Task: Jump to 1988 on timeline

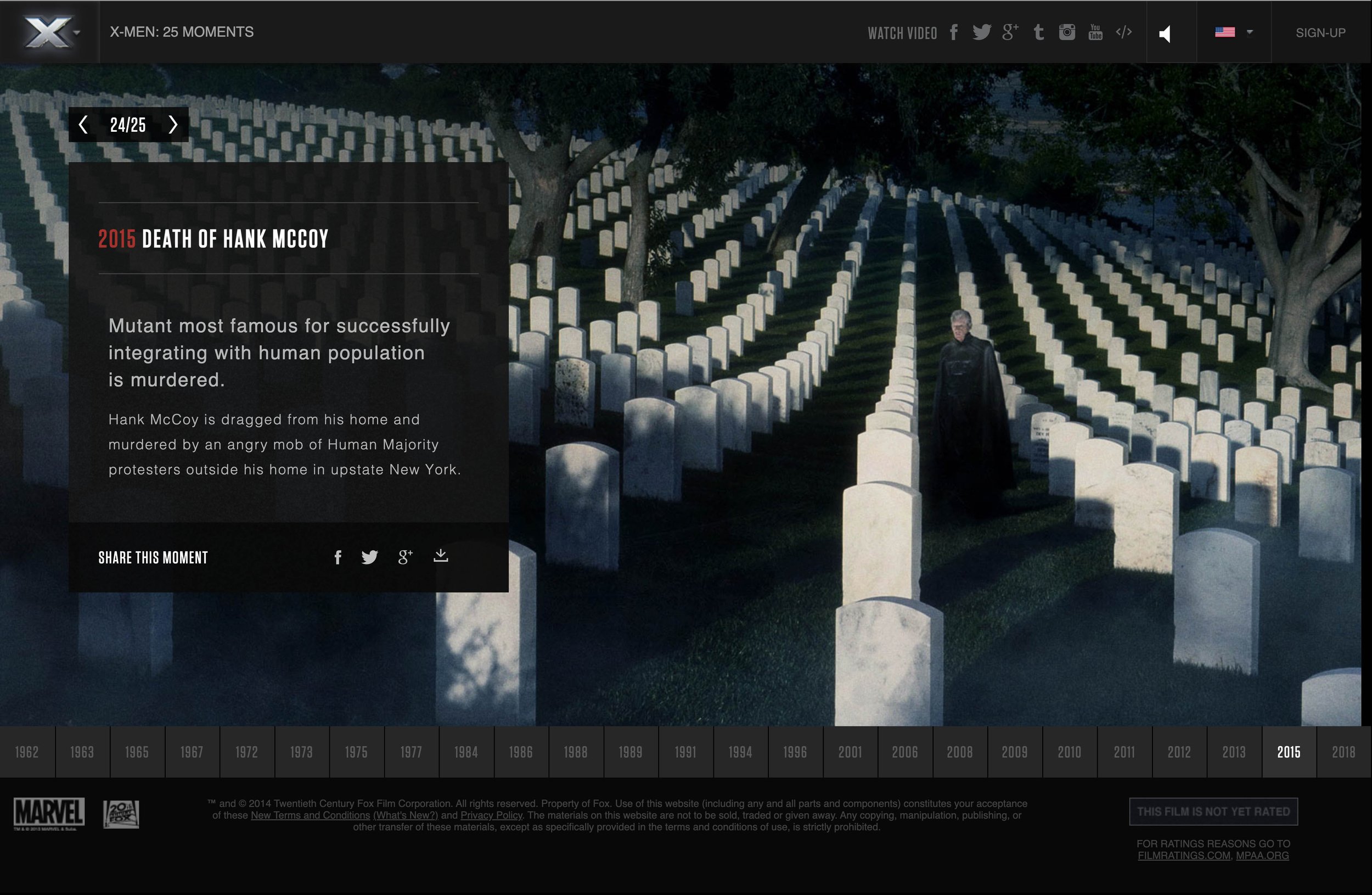Action: pos(575,752)
